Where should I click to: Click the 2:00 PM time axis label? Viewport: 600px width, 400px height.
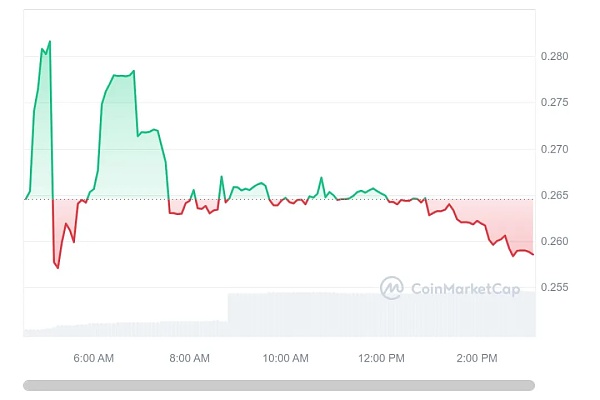477,358
